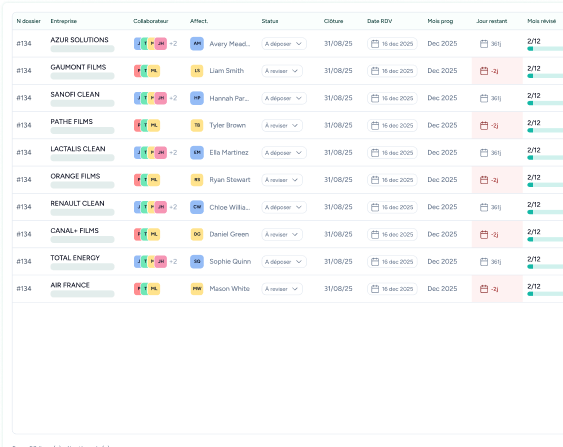Open status dropdown for AIR FRANCE
Image resolution: width=563 pixels, height=447 pixels.
282,289
